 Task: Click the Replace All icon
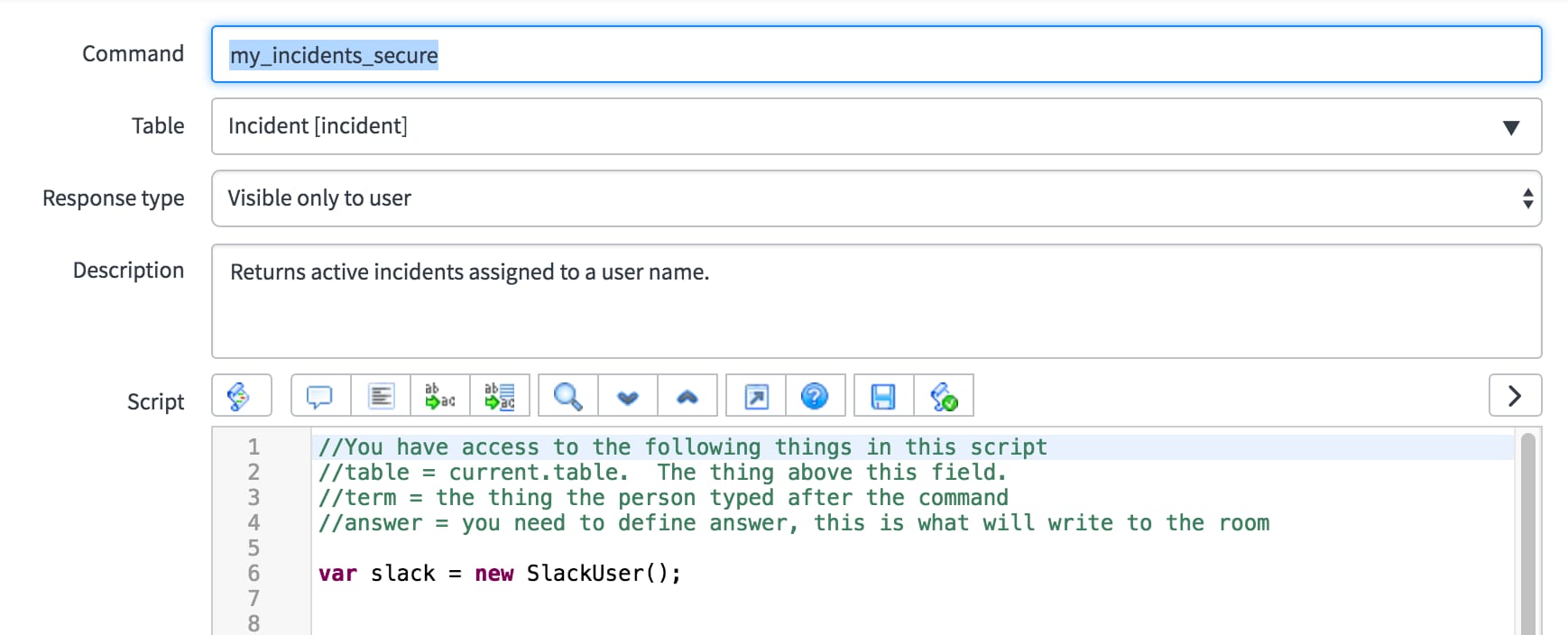(500, 396)
